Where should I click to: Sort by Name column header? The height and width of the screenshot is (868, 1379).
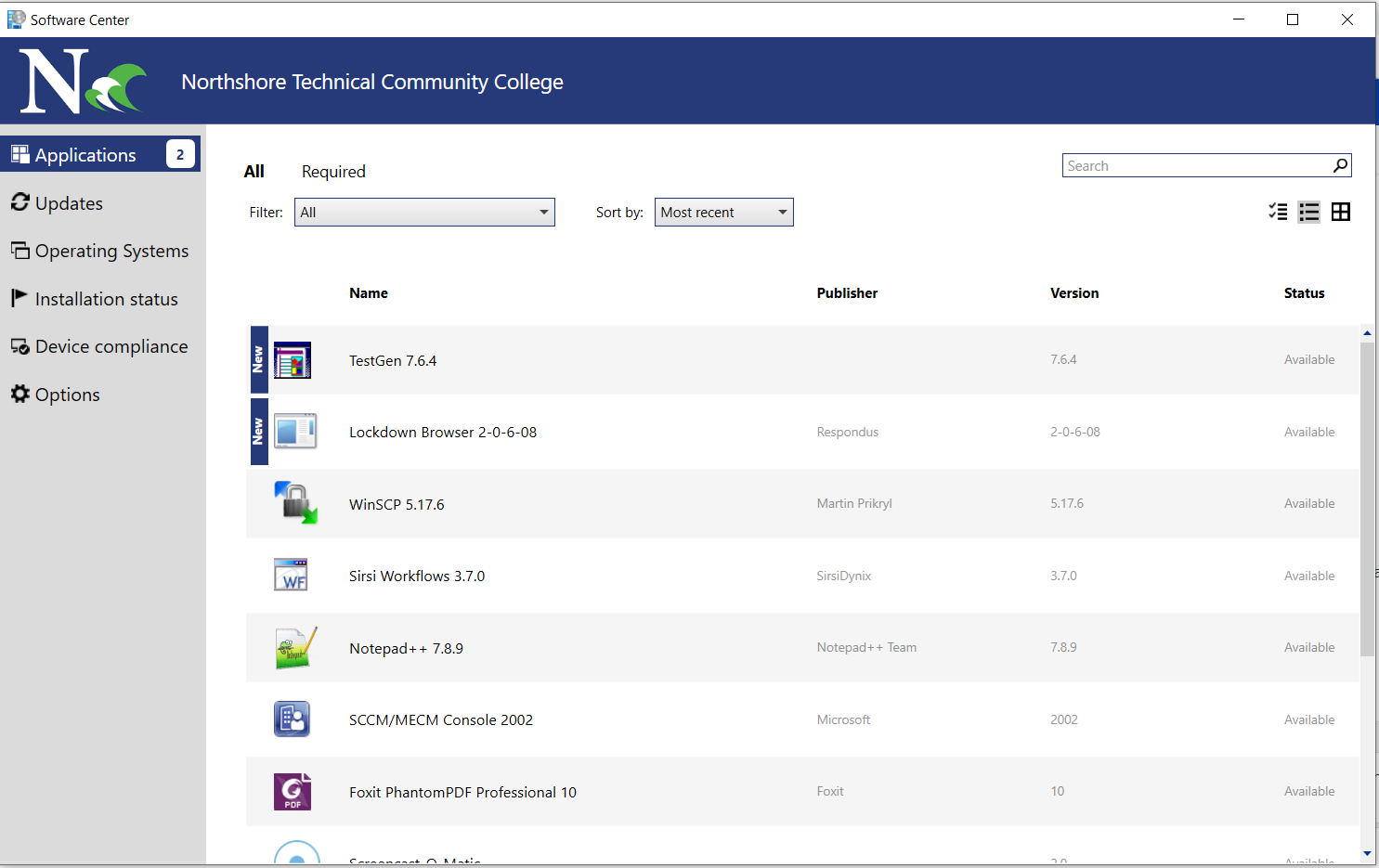click(369, 293)
